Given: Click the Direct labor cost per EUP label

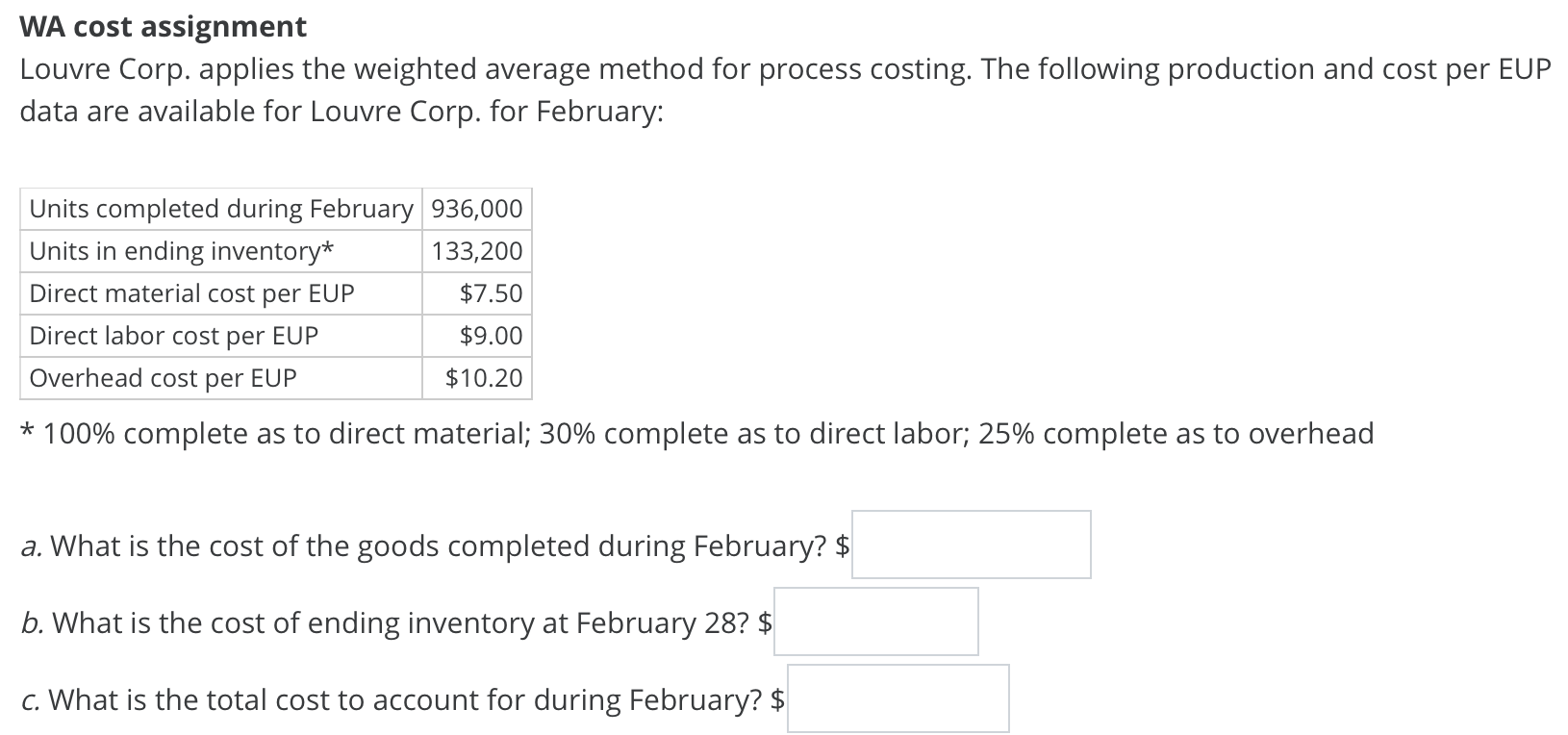Looking at the screenshot, I should (x=174, y=335).
